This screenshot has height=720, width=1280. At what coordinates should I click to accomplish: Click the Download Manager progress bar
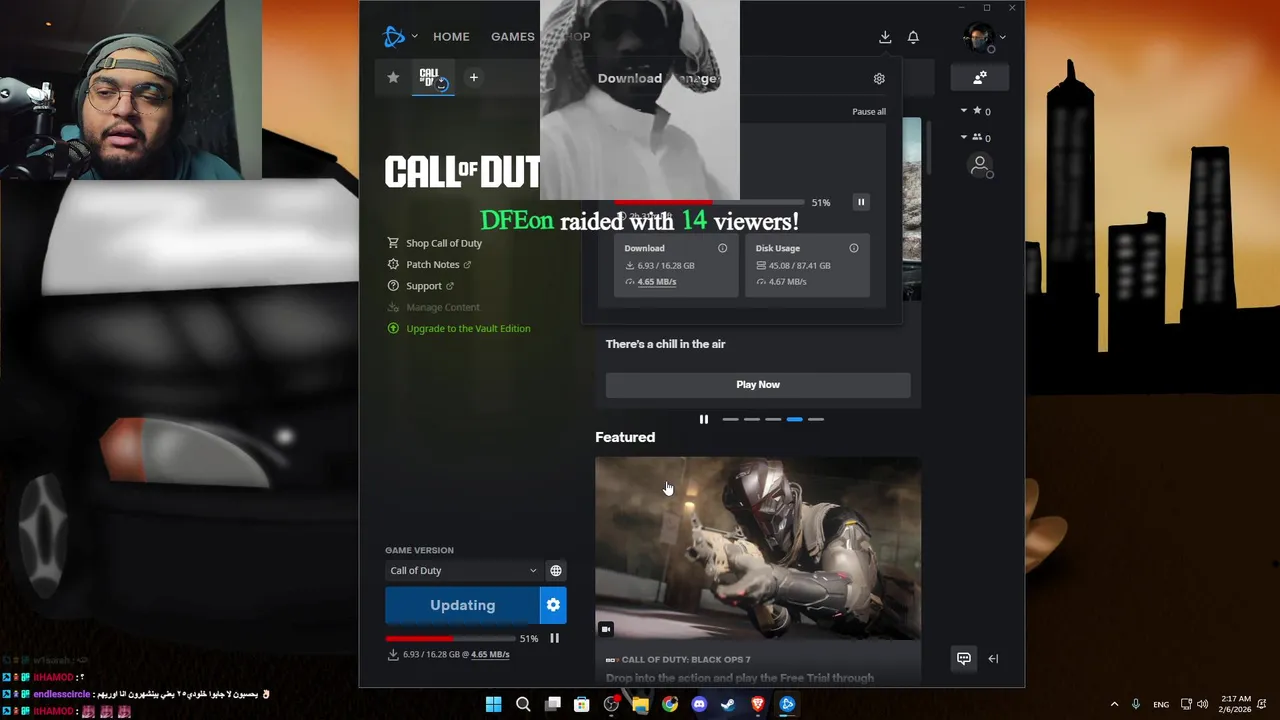point(709,203)
